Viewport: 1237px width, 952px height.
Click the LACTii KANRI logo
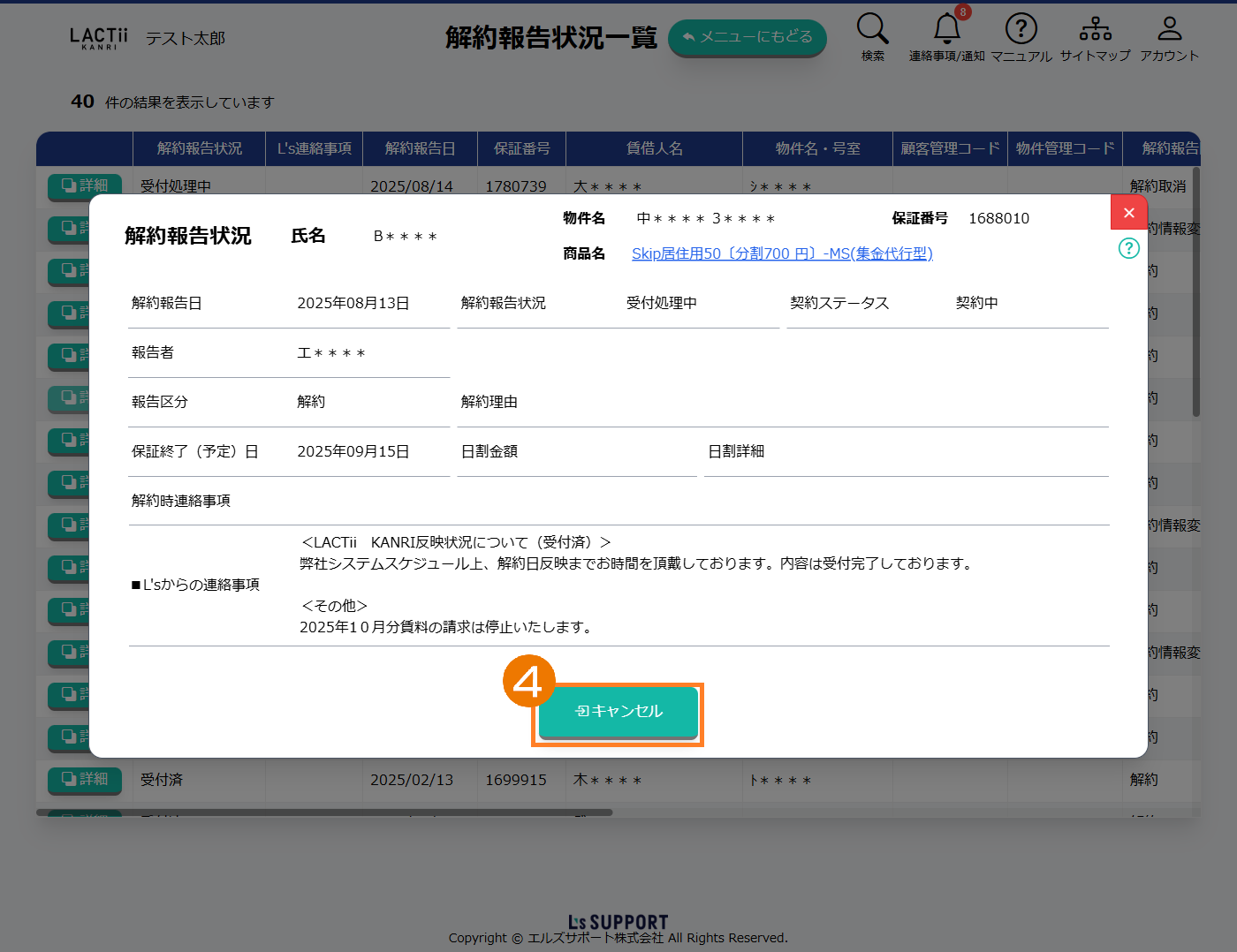98,38
